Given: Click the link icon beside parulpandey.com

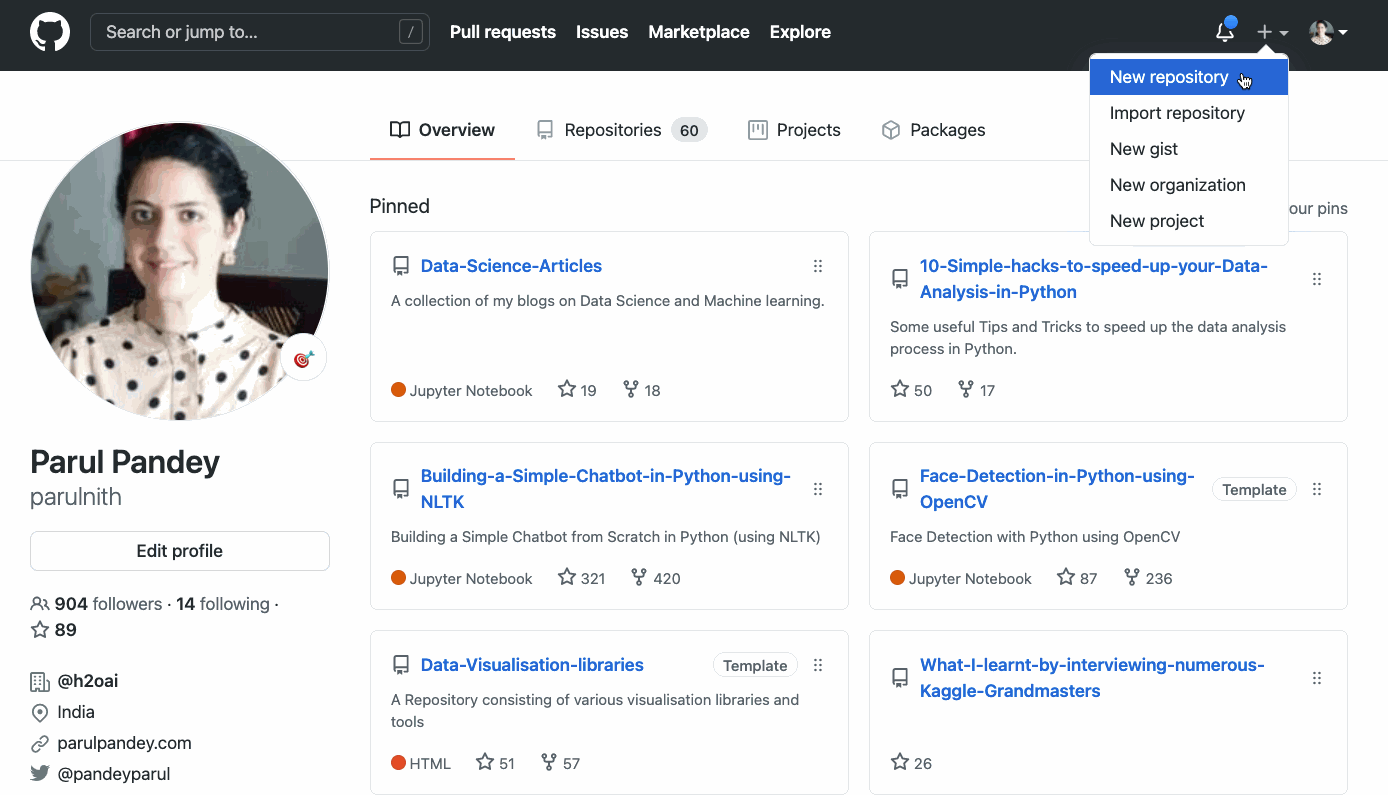Looking at the screenshot, I should coord(39,743).
